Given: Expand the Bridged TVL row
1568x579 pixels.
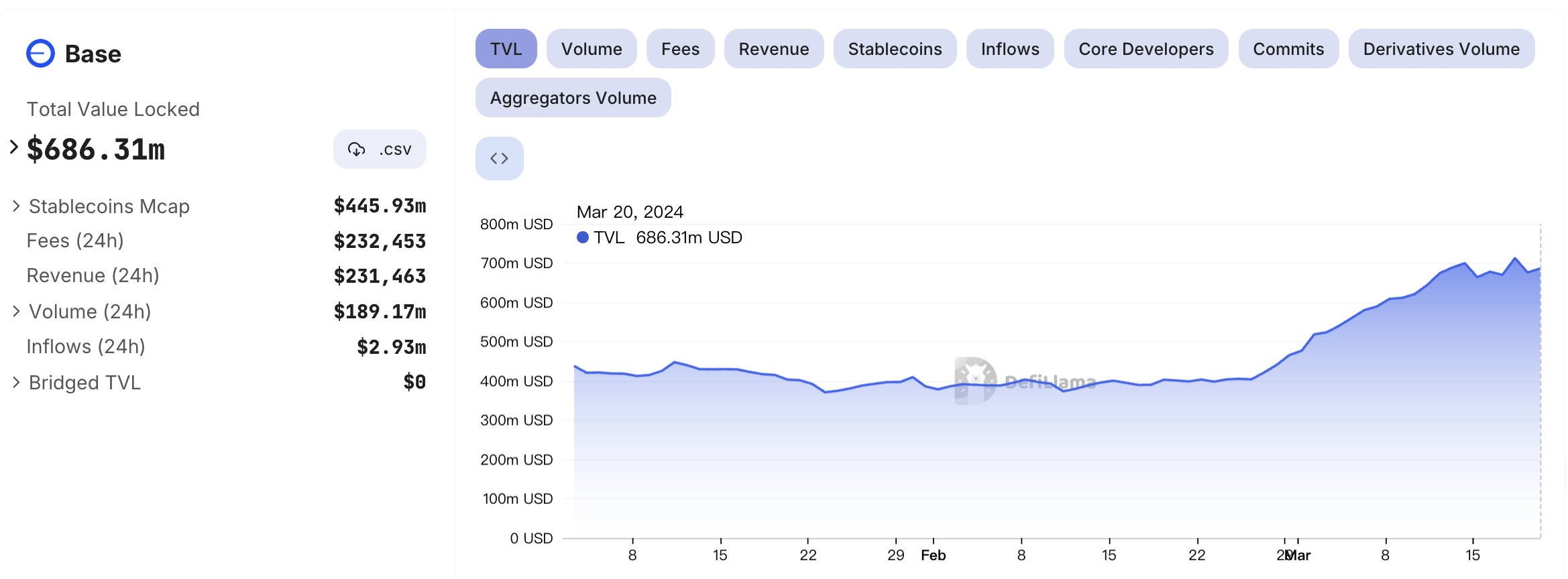Looking at the screenshot, I should [x=16, y=383].
